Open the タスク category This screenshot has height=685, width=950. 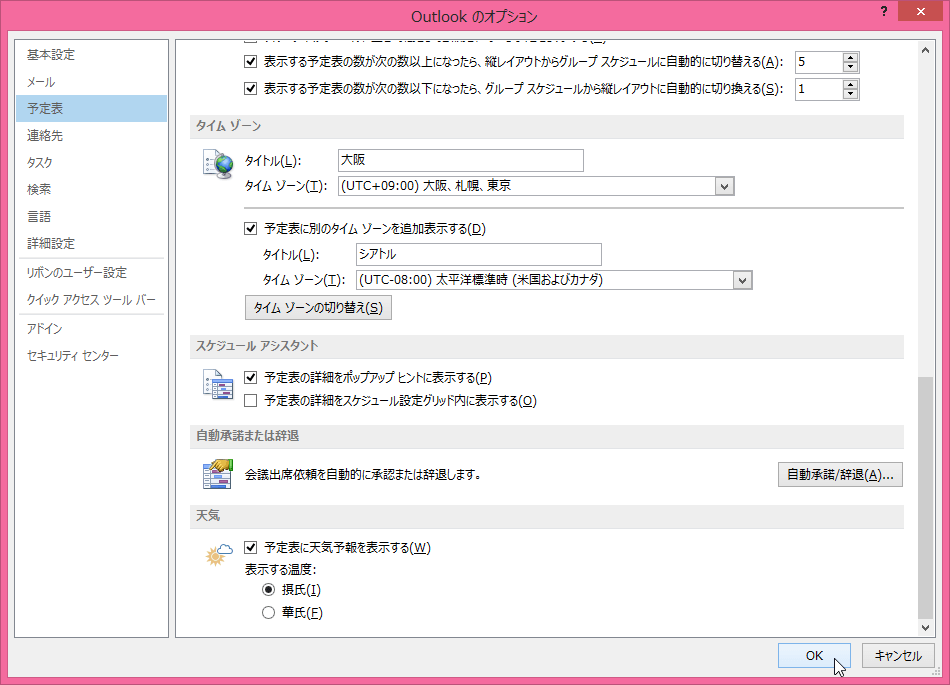pos(91,162)
